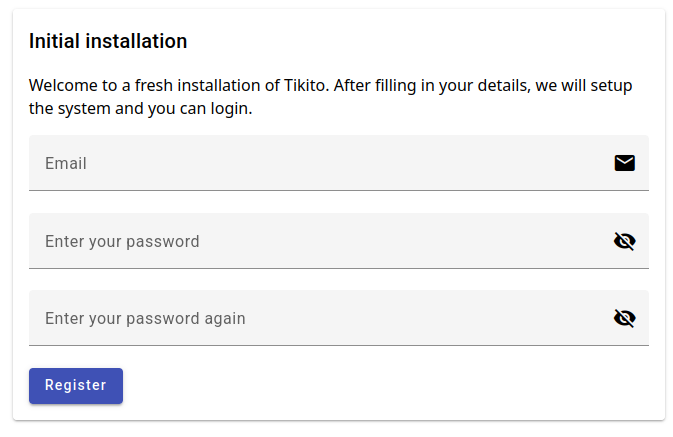
Task: Toggle visibility icon in the password field
Action: pyautogui.click(x=624, y=241)
